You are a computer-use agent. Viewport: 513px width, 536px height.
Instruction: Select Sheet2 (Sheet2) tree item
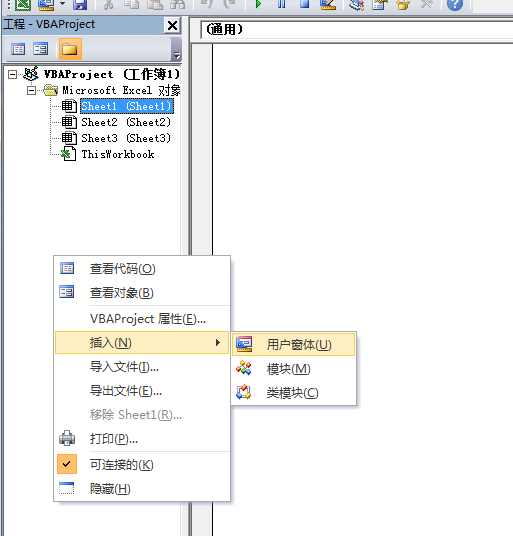tap(126, 122)
